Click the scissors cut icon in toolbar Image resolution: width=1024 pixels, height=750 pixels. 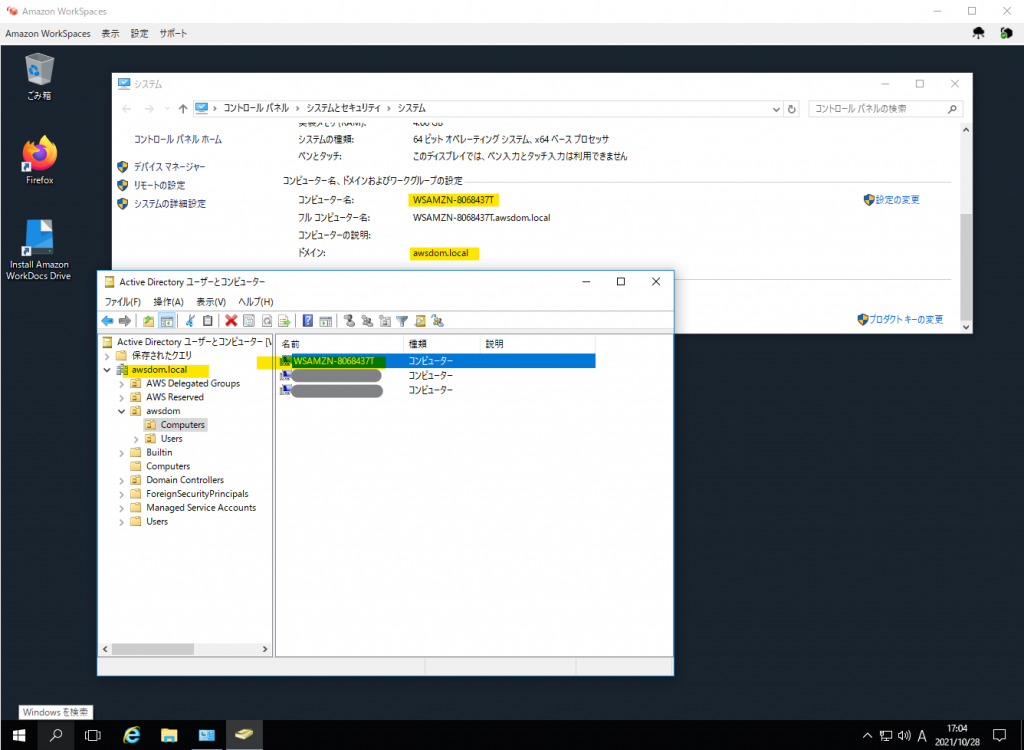(190, 321)
